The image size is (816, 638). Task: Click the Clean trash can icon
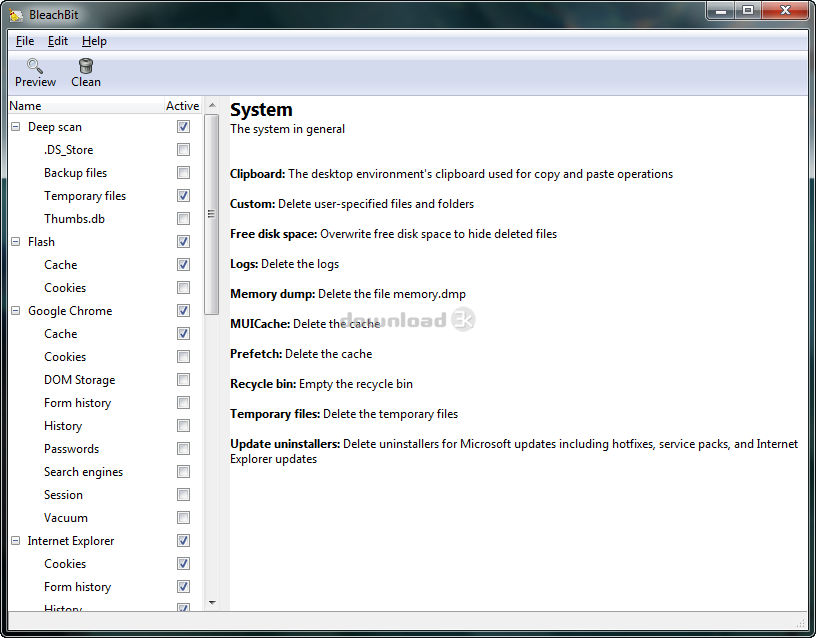[x=86, y=66]
